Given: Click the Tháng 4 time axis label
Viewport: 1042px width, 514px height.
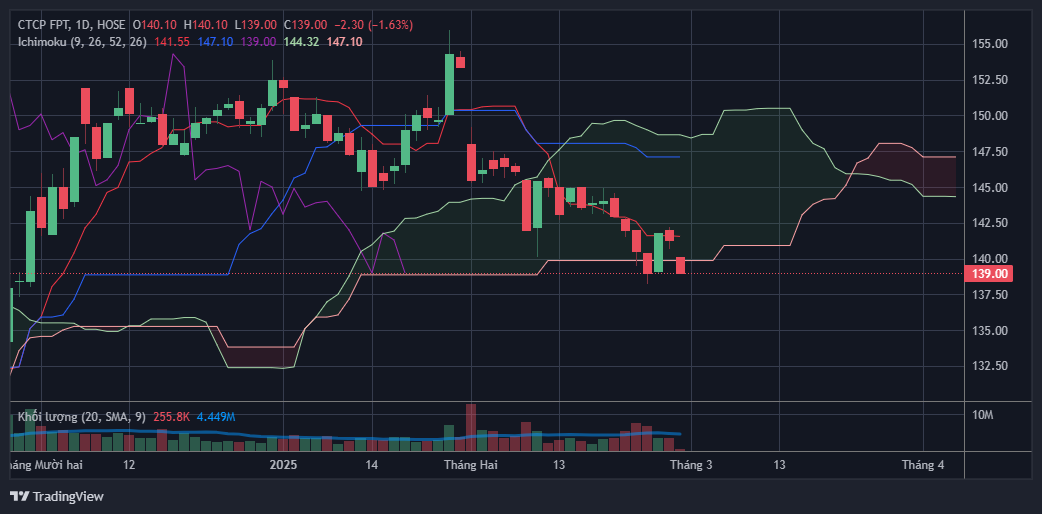Looking at the screenshot, I should tap(922, 465).
